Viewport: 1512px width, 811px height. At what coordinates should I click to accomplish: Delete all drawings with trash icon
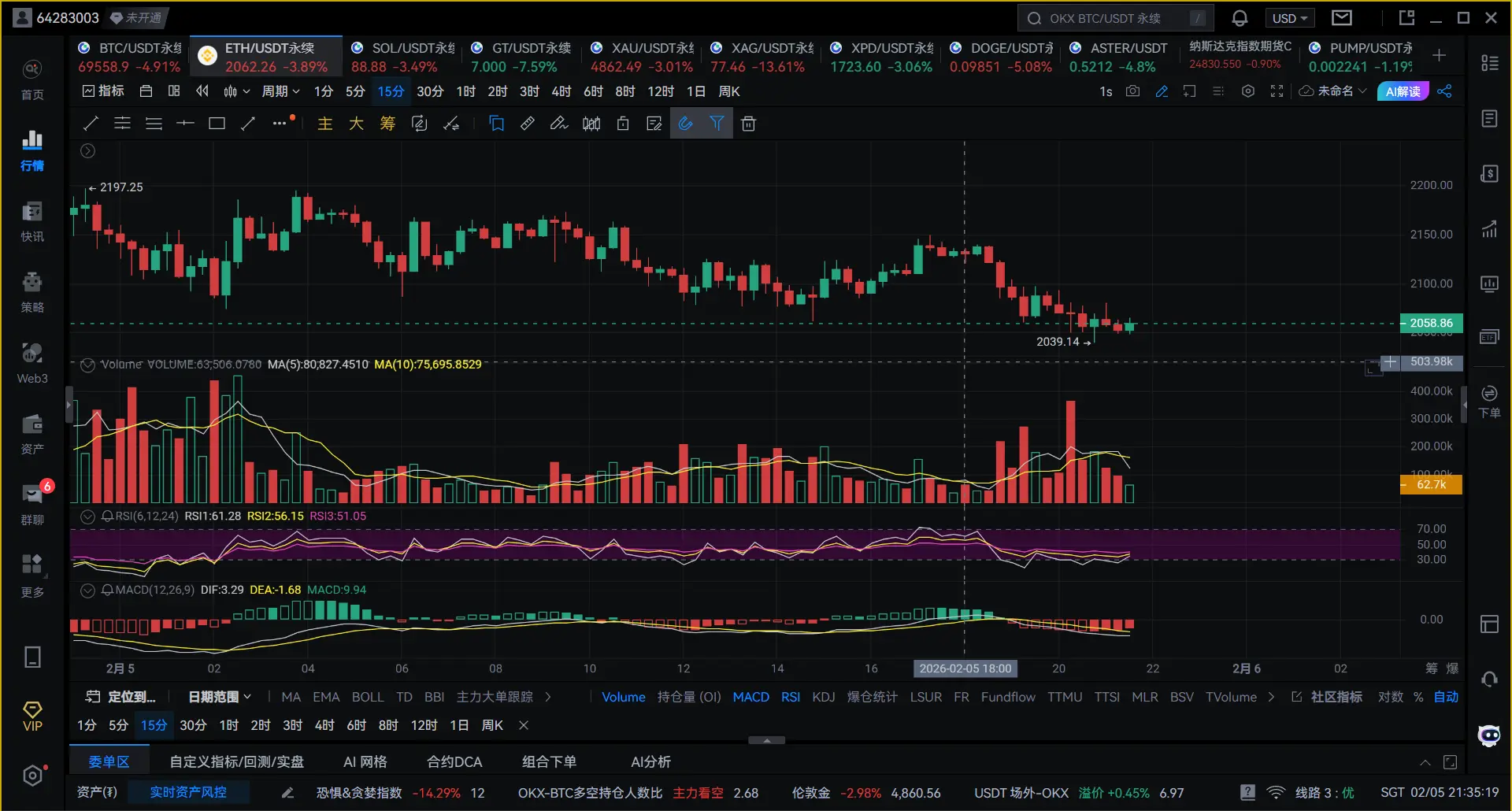(748, 124)
